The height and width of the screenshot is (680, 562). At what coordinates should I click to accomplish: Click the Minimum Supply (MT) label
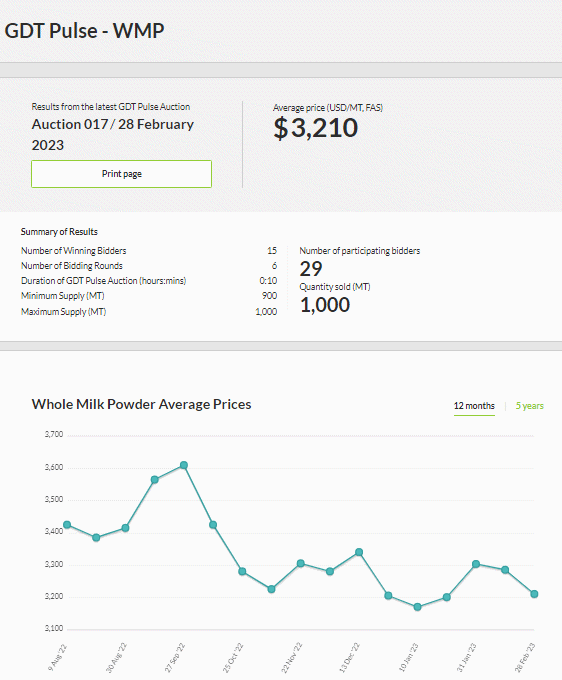click(62, 296)
